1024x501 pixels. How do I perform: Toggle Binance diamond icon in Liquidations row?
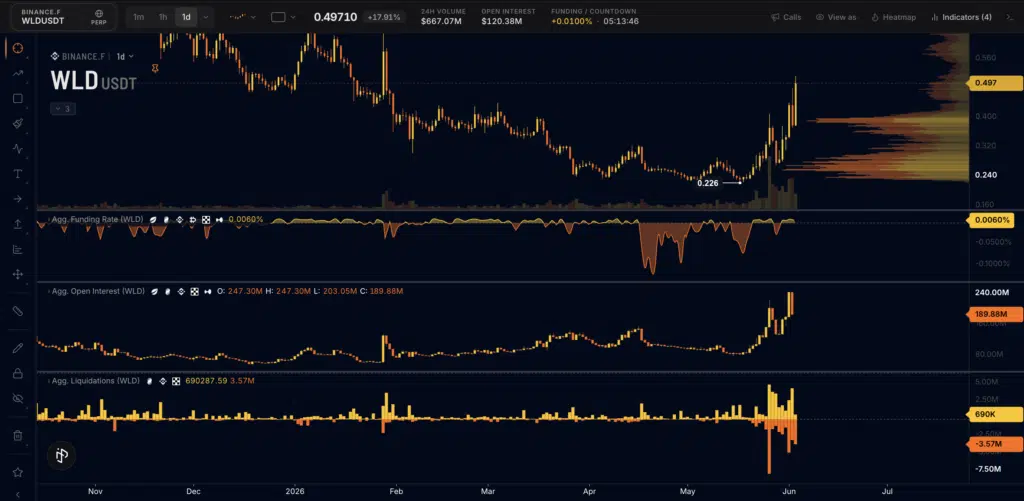click(163, 380)
